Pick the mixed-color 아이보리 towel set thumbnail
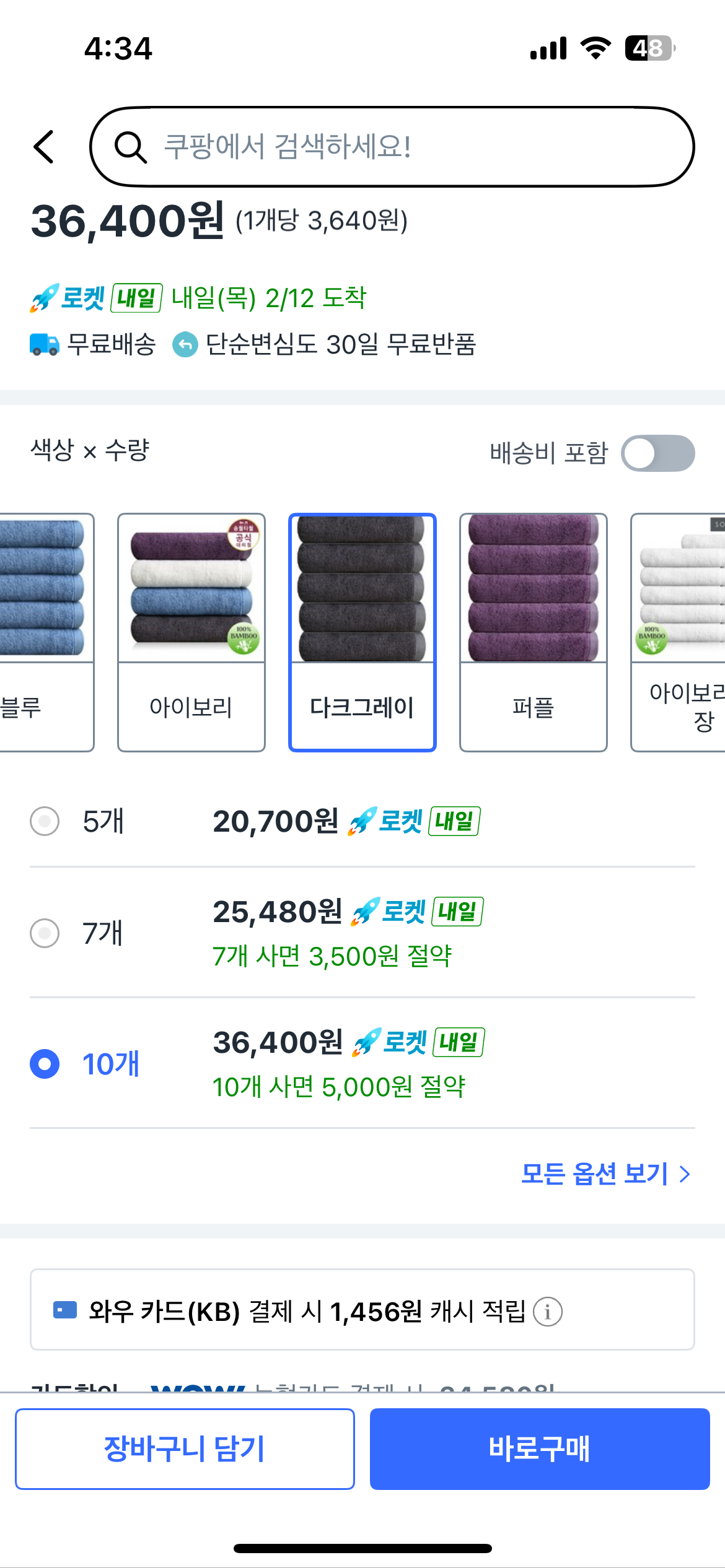This screenshot has width=725, height=1568. (191, 632)
